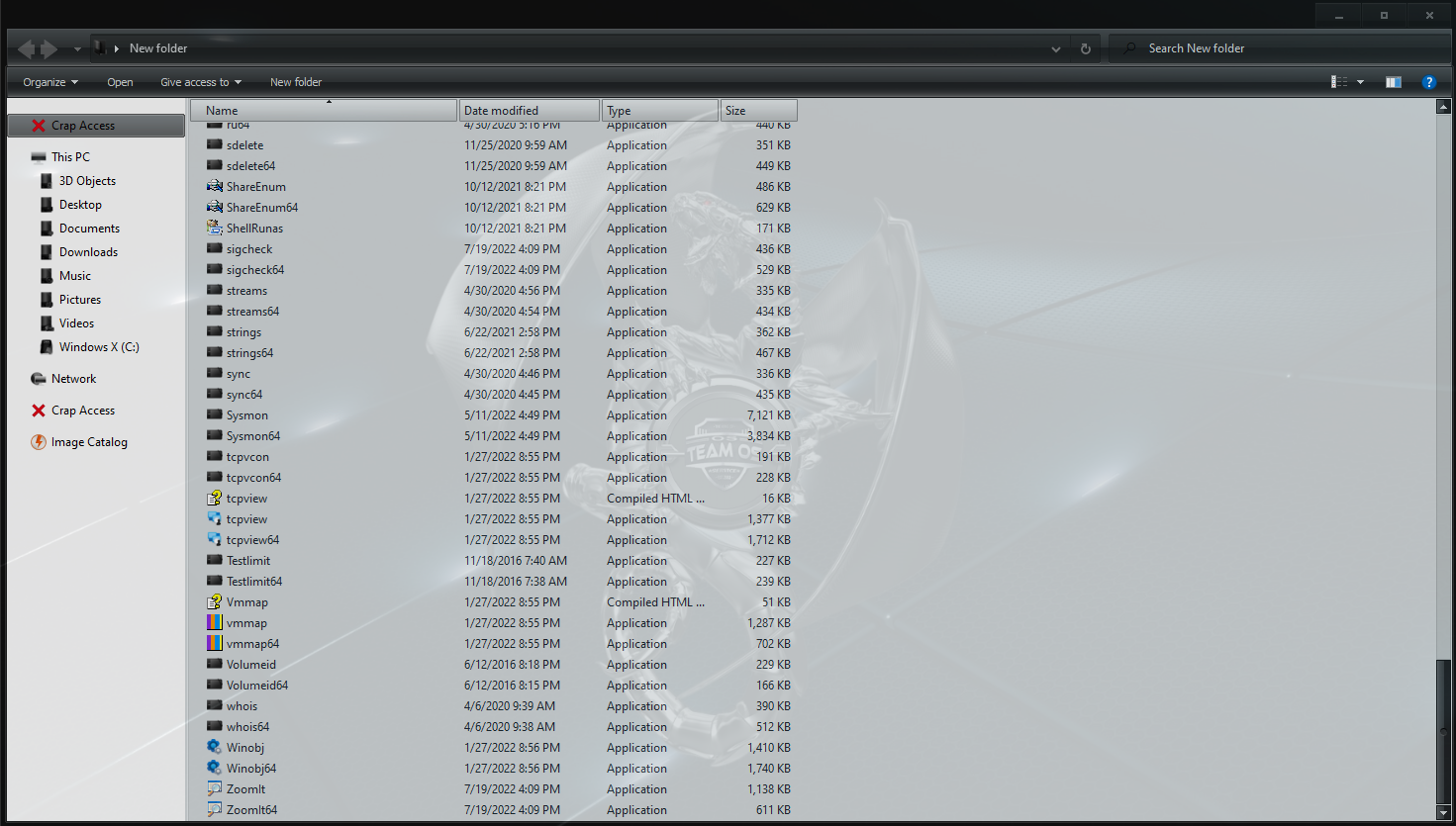Screen dimensions: 1456x826
Task: Sort files by Size column
Action: [759, 111]
